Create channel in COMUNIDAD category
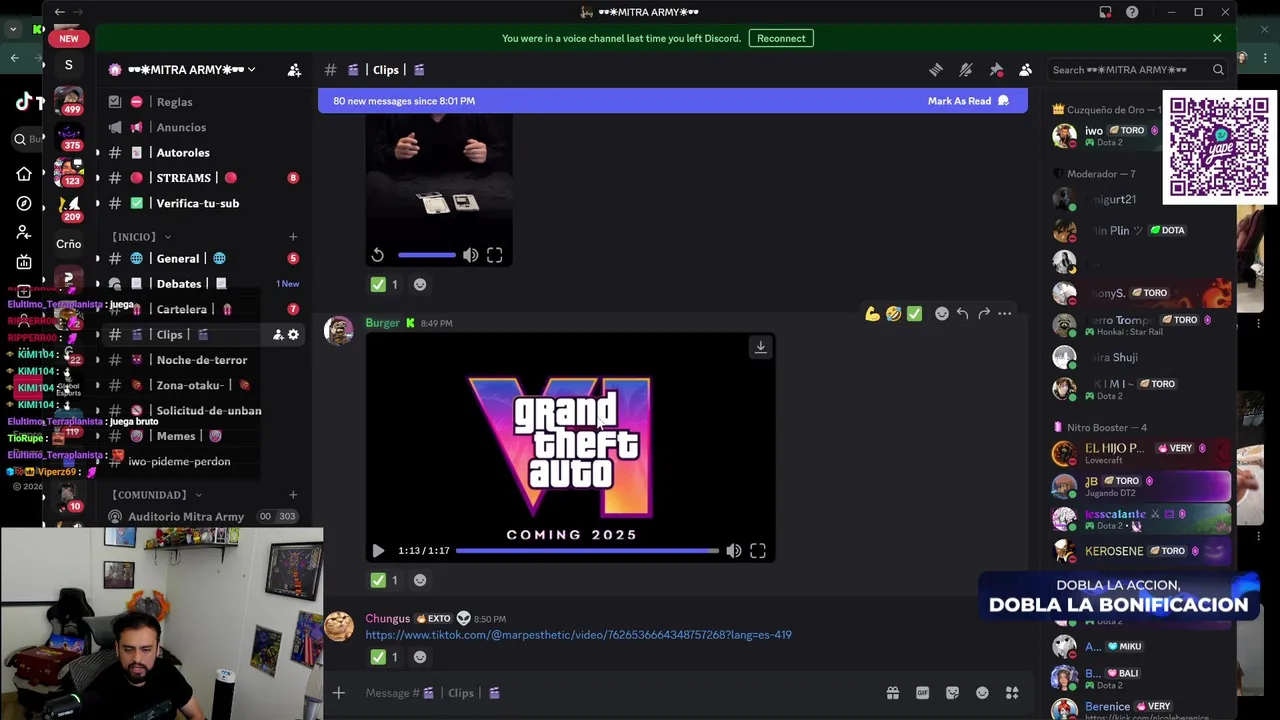Viewport: 1280px width, 720px height. pyautogui.click(x=293, y=495)
